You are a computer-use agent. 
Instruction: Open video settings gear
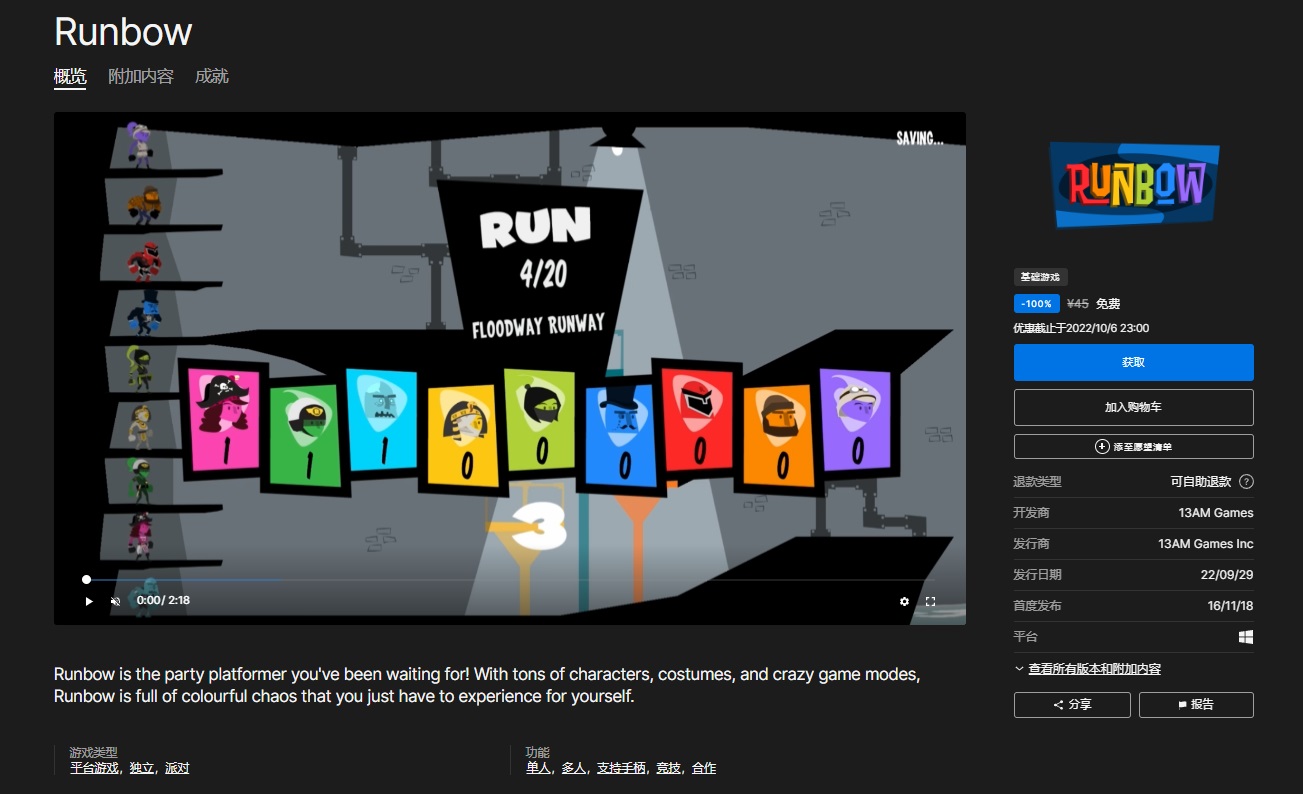click(x=904, y=601)
